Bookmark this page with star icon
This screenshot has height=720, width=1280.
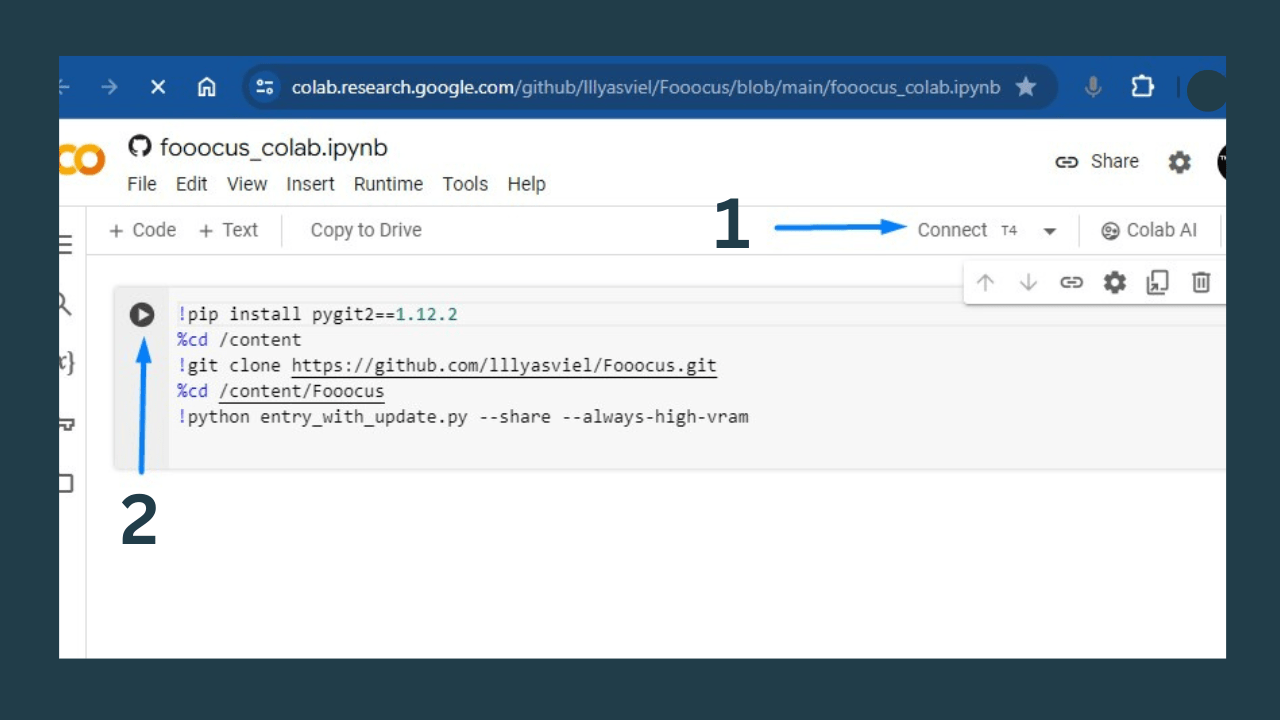click(1026, 87)
